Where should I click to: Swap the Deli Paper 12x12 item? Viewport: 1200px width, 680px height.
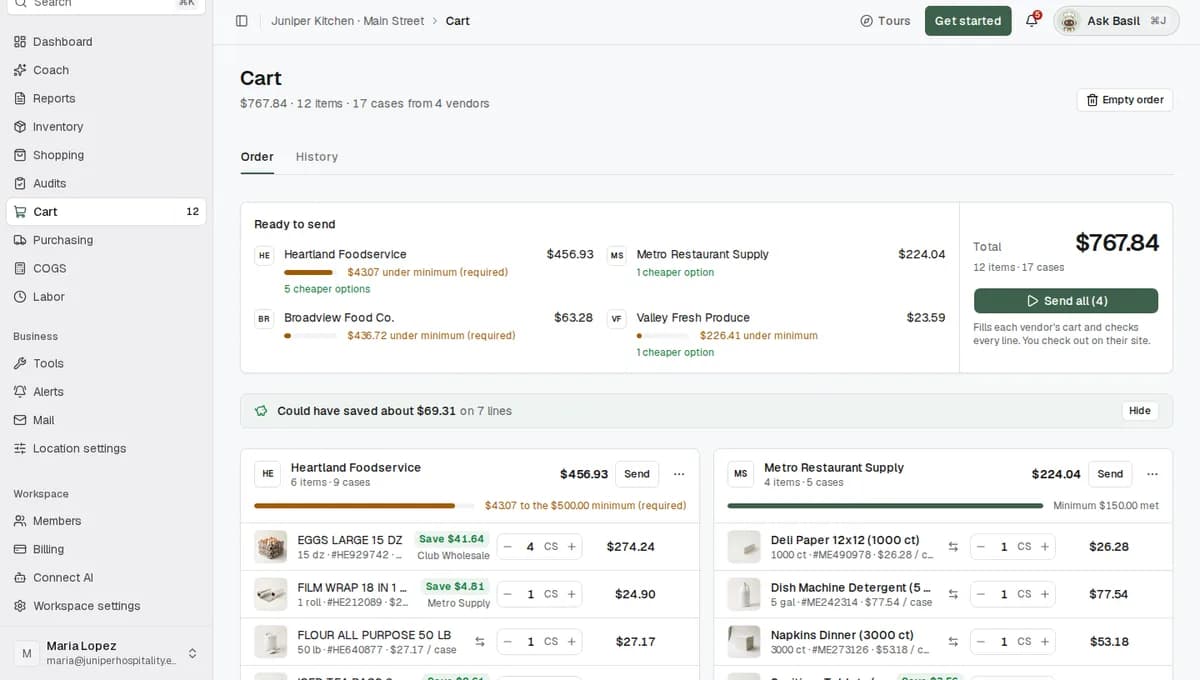point(953,547)
